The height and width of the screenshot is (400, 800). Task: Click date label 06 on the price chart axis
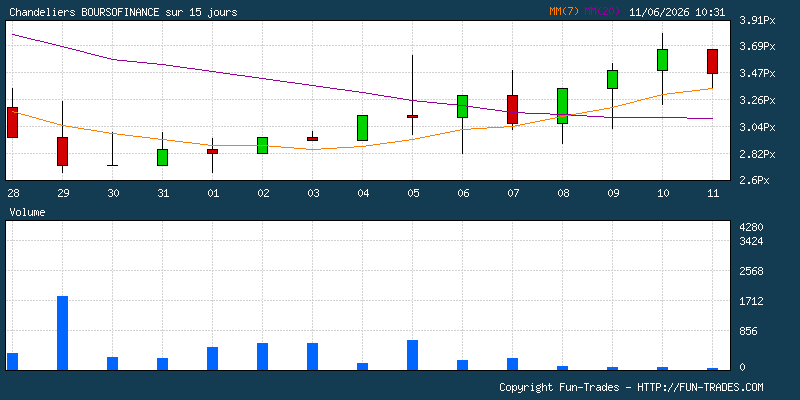[463, 193]
